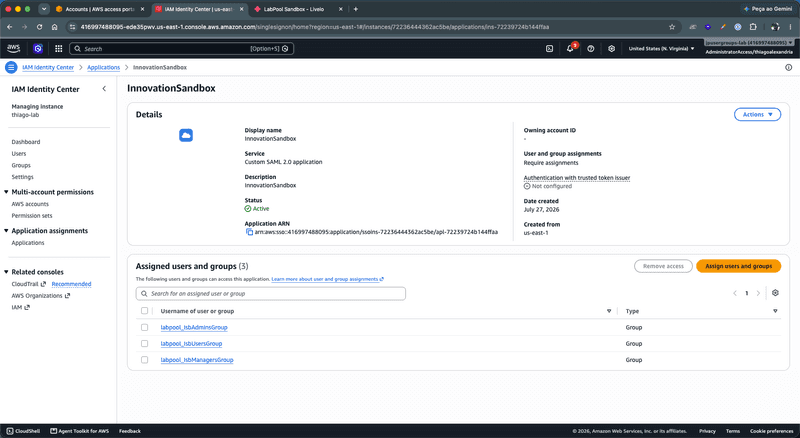This screenshot has width=800, height=438.
Task: Open the Actions dropdown button
Action: point(757,114)
